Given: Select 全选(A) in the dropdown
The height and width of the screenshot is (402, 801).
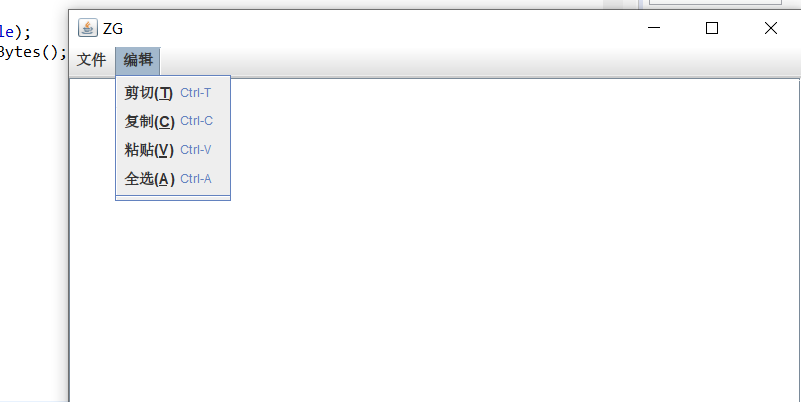Looking at the screenshot, I should [x=173, y=179].
